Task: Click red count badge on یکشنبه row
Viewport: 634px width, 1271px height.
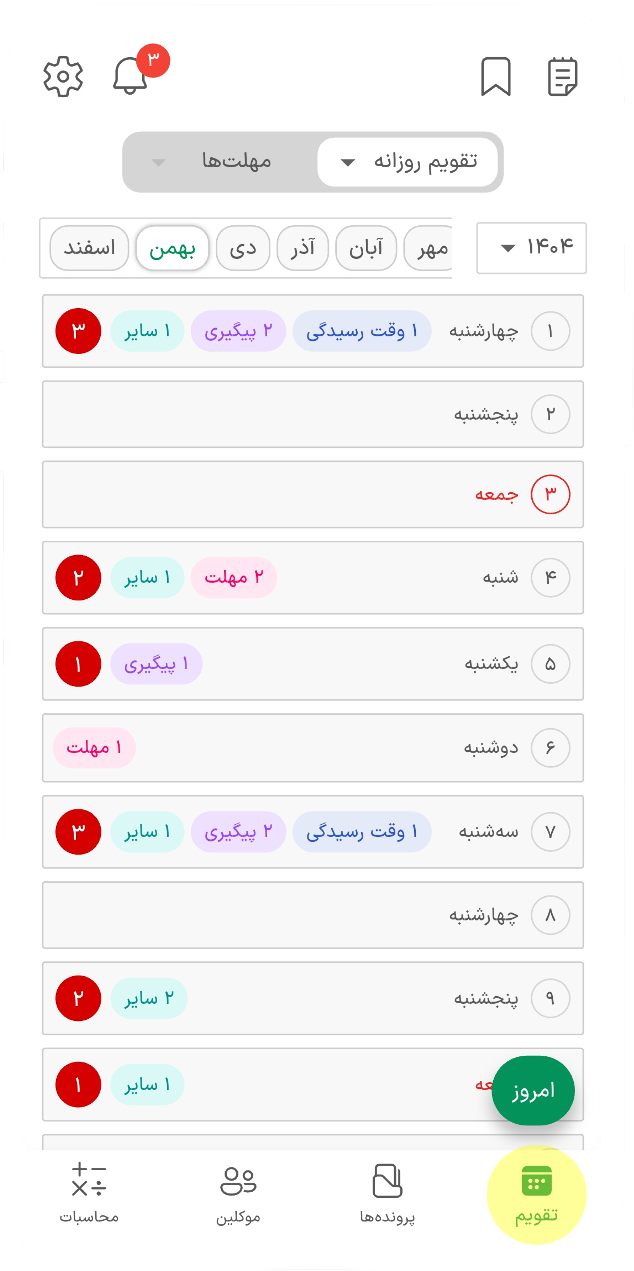Action: tap(79, 663)
